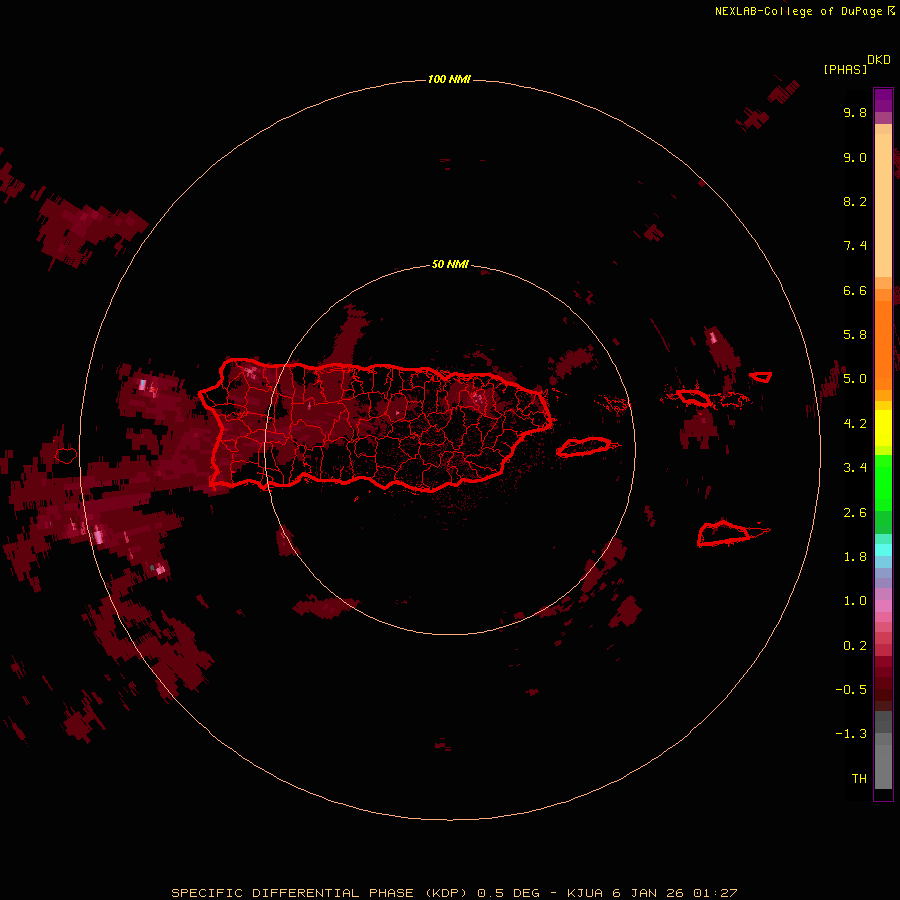Click the 5.0 value on color scale
The width and height of the screenshot is (900, 900).
coord(855,379)
